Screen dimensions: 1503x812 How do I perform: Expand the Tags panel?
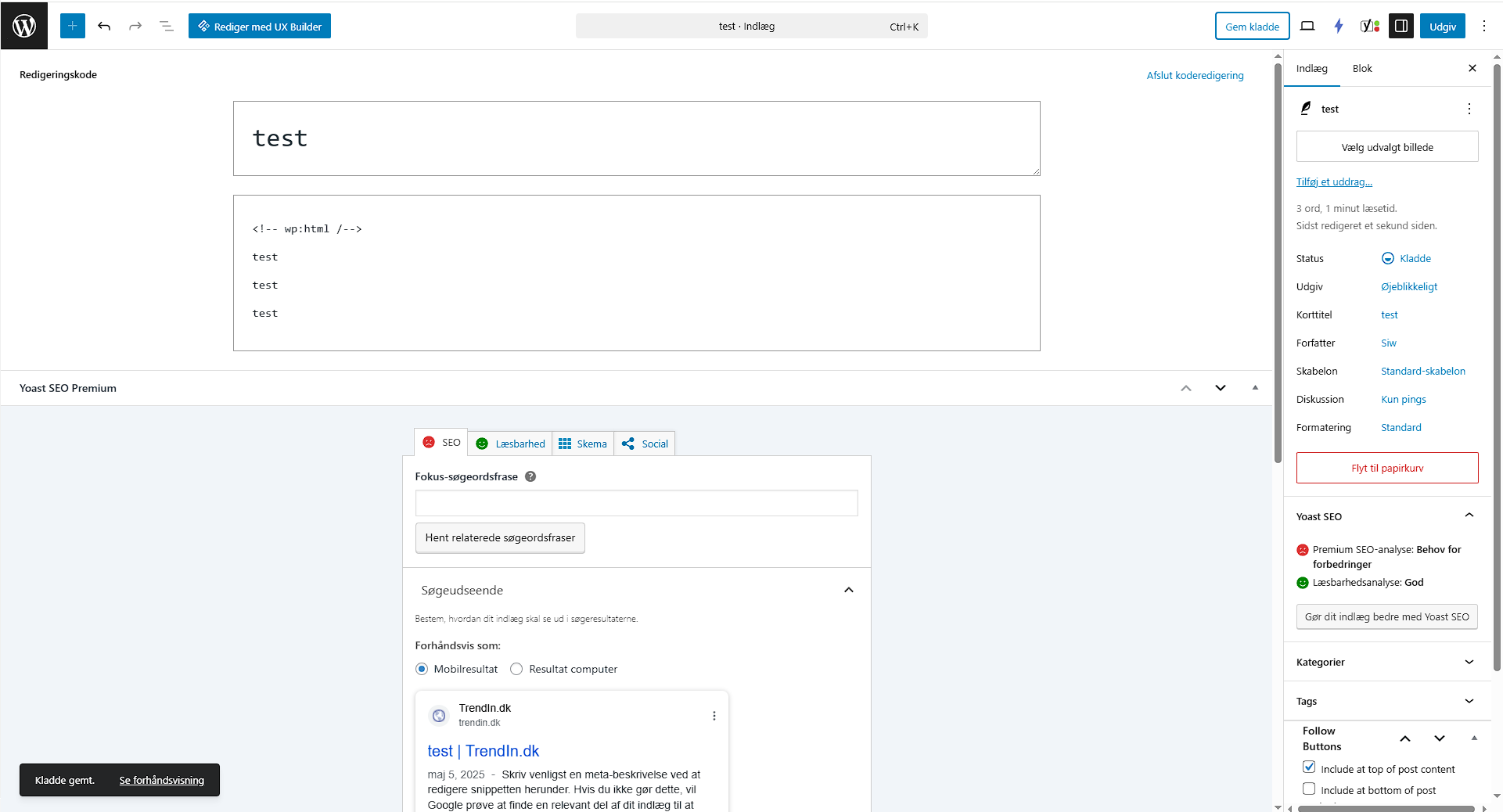(1387, 701)
